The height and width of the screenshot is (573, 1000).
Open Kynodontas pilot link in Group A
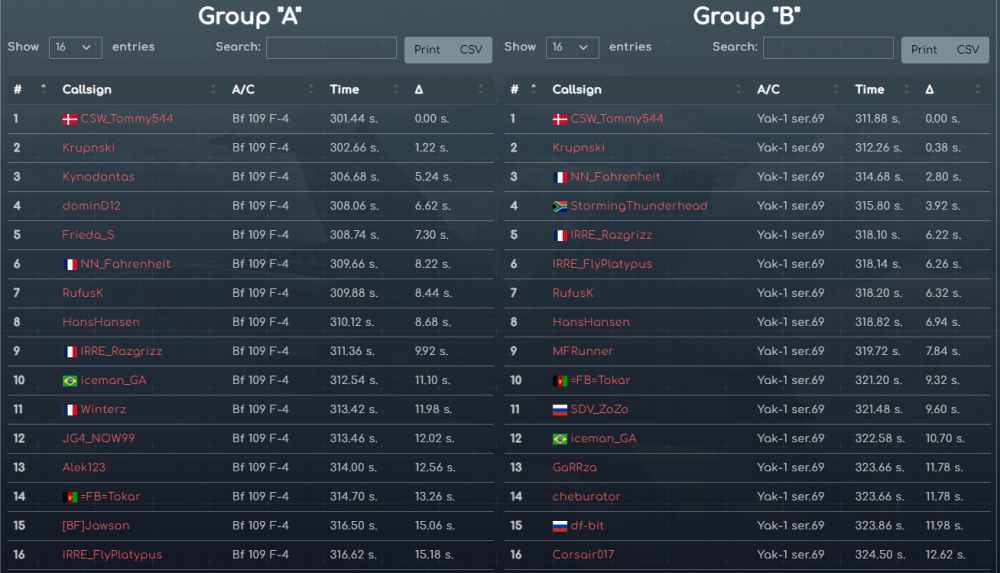point(98,177)
